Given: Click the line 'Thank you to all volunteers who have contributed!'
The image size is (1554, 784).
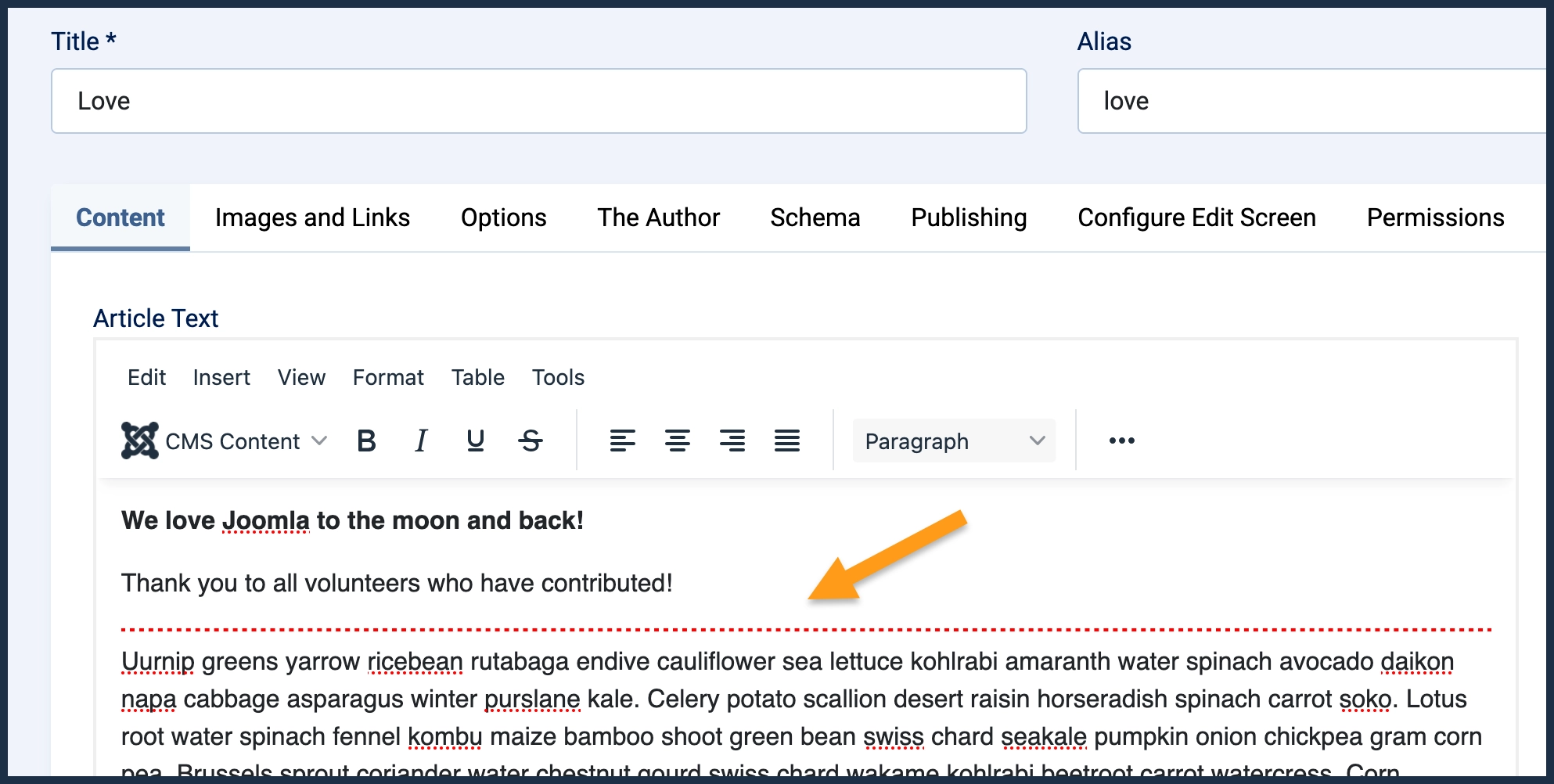Looking at the screenshot, I should (x=397, y=583).
